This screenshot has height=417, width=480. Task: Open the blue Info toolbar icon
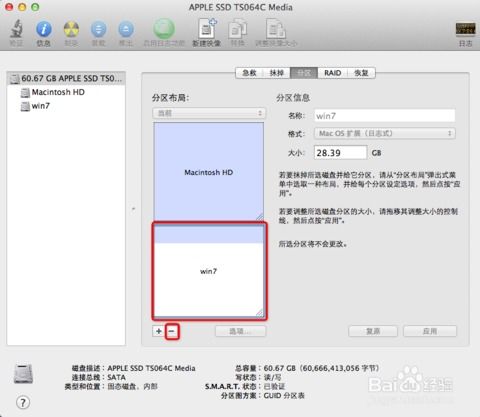(44, 29)
